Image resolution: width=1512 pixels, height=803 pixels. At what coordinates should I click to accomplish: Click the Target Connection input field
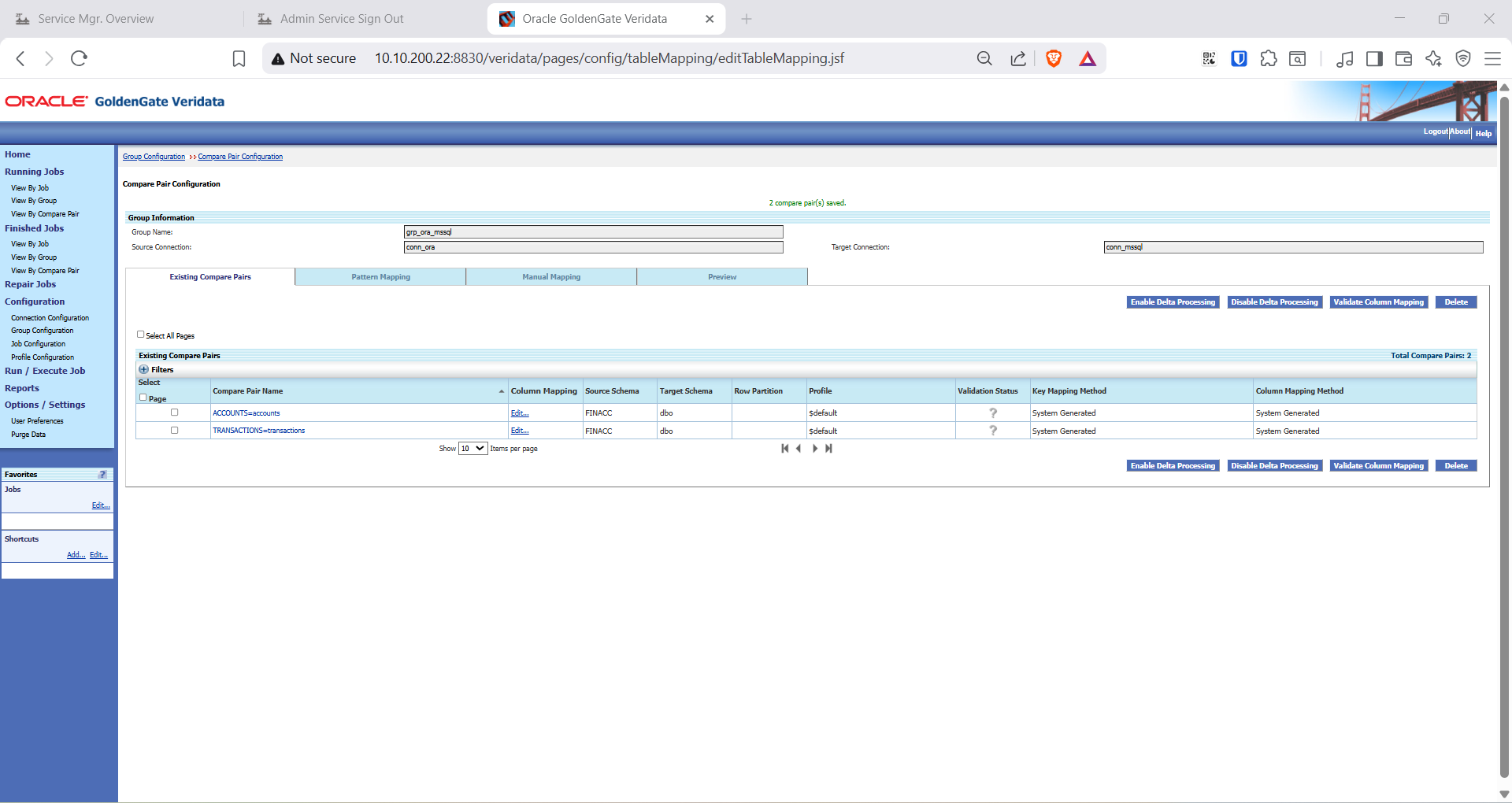1293,247
